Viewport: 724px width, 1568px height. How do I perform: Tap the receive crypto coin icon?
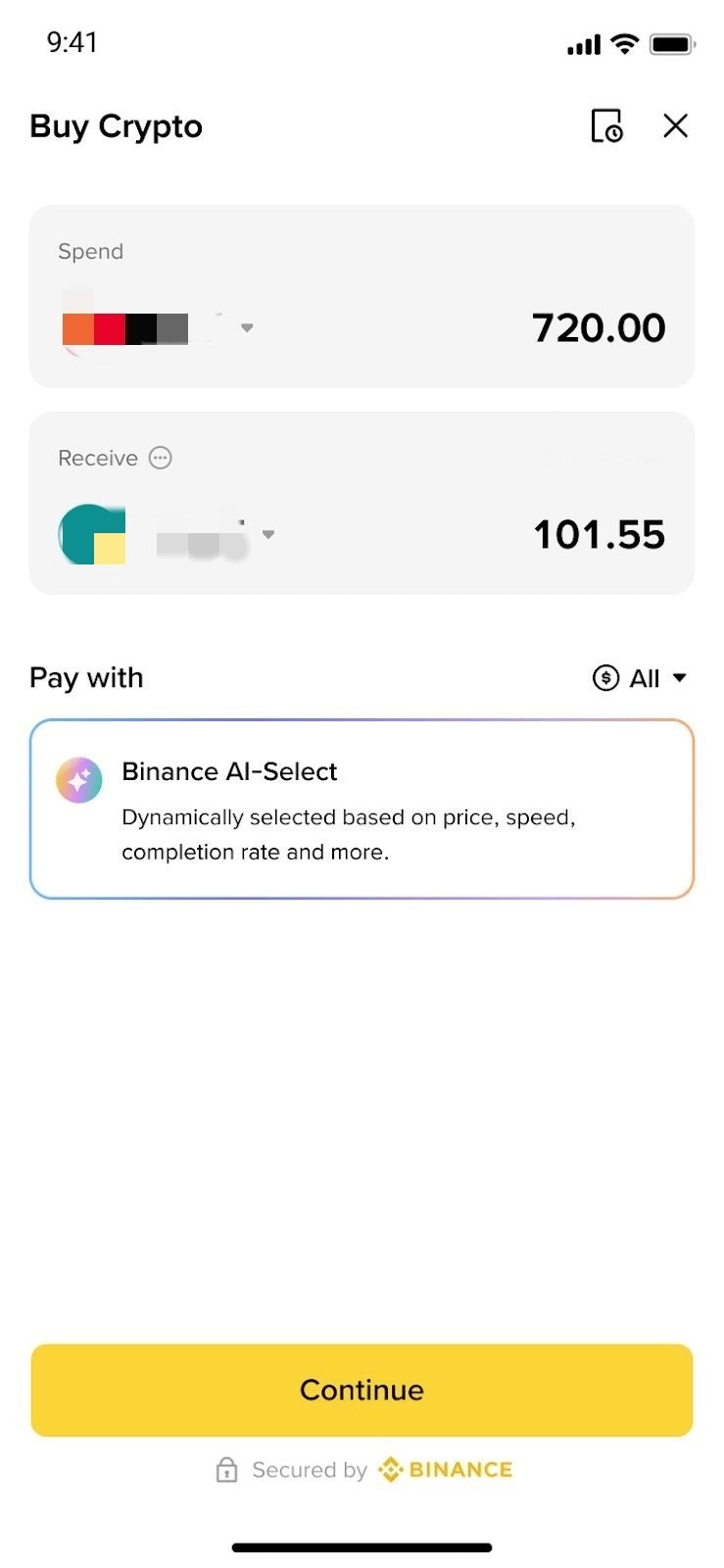pyautogui.click(x=92, y=534)
